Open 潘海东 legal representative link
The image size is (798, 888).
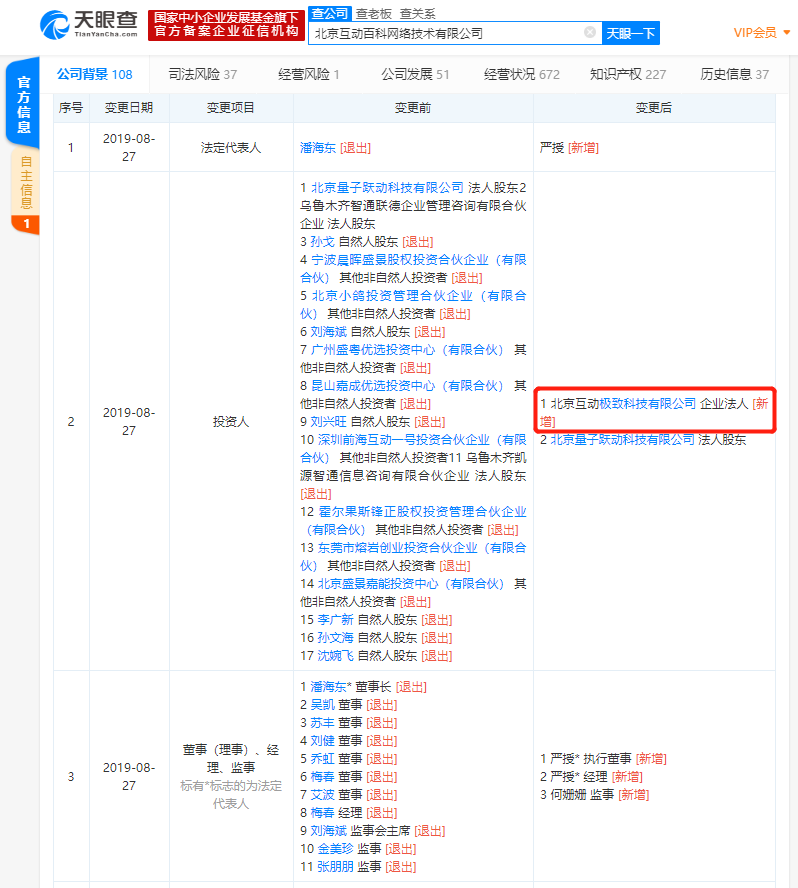[318, 148]
